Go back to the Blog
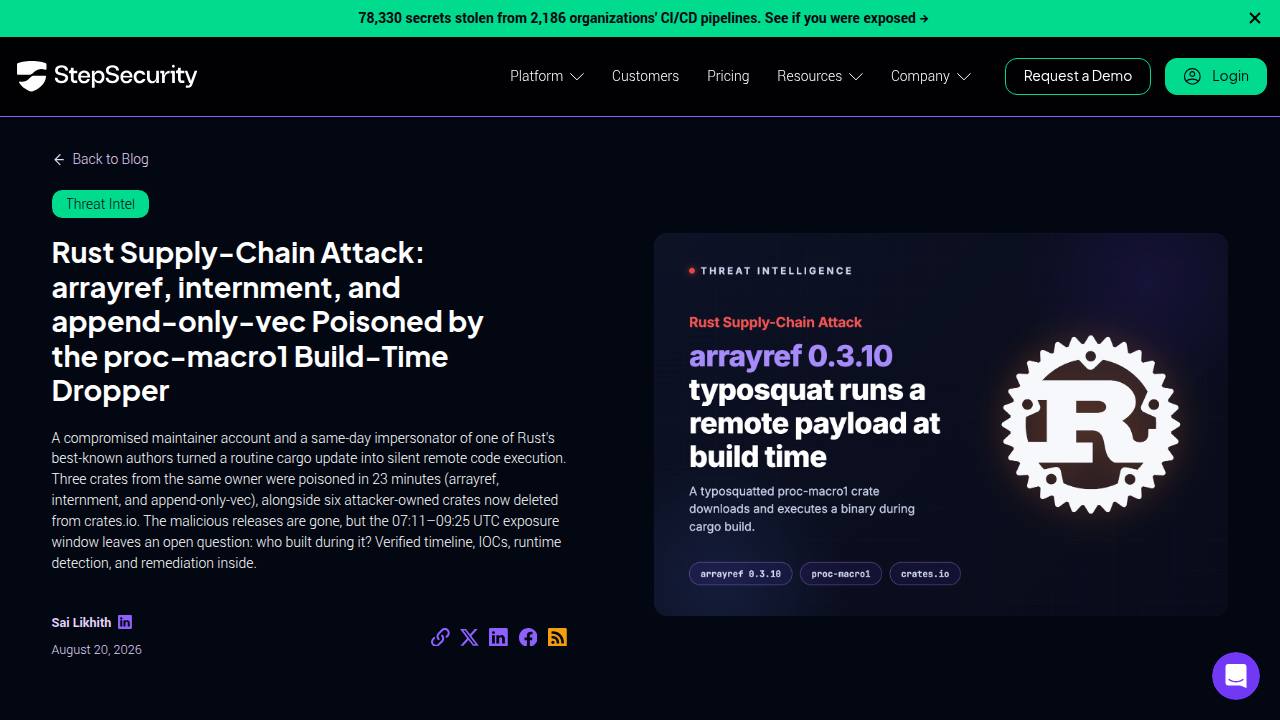Viewport: 1280px width, 720px height. tap(101, 159)
